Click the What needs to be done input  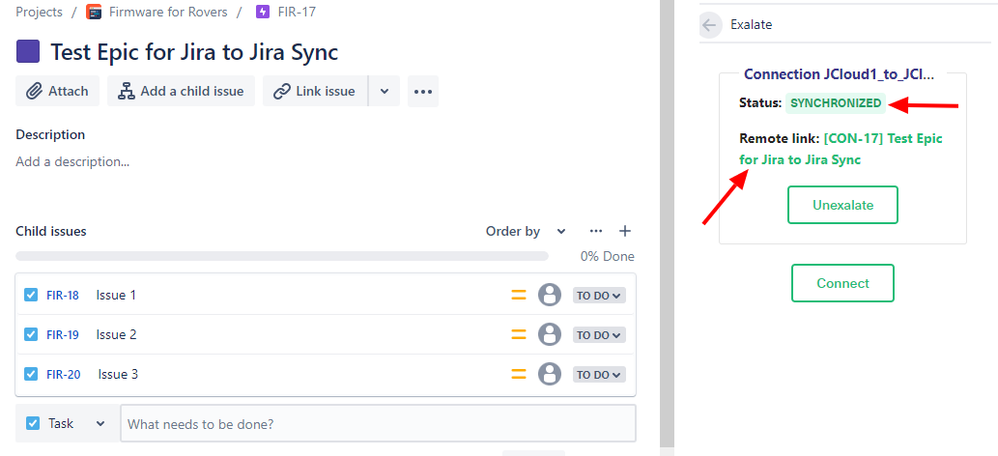pos(378,423)
